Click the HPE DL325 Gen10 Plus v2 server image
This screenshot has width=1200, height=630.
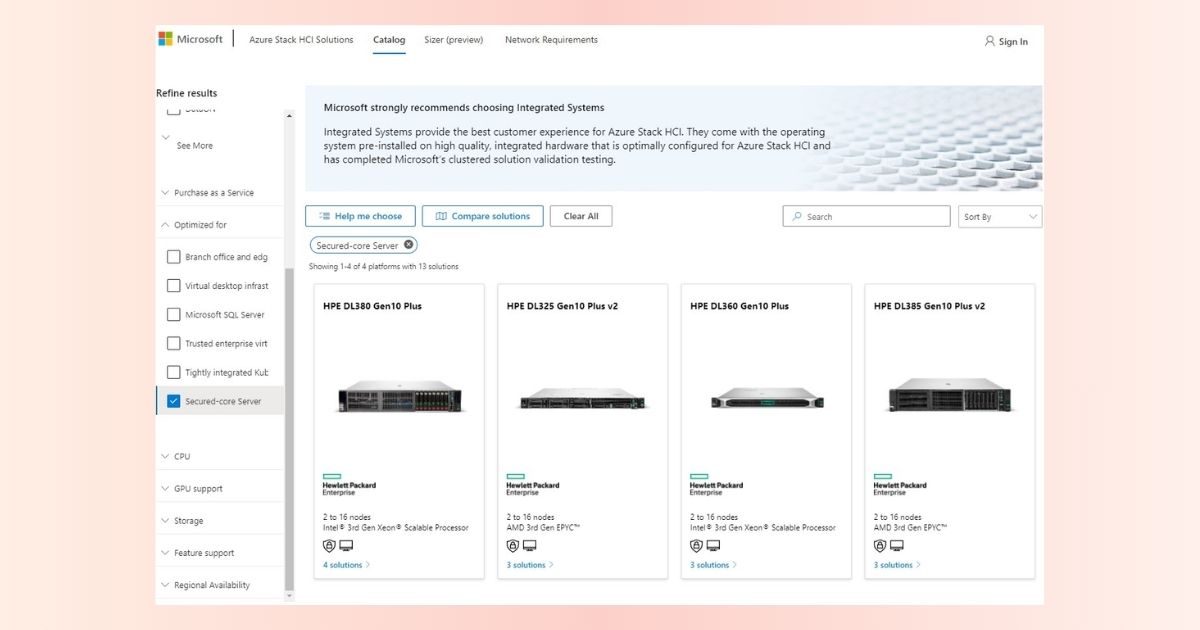tap(582, 399)
